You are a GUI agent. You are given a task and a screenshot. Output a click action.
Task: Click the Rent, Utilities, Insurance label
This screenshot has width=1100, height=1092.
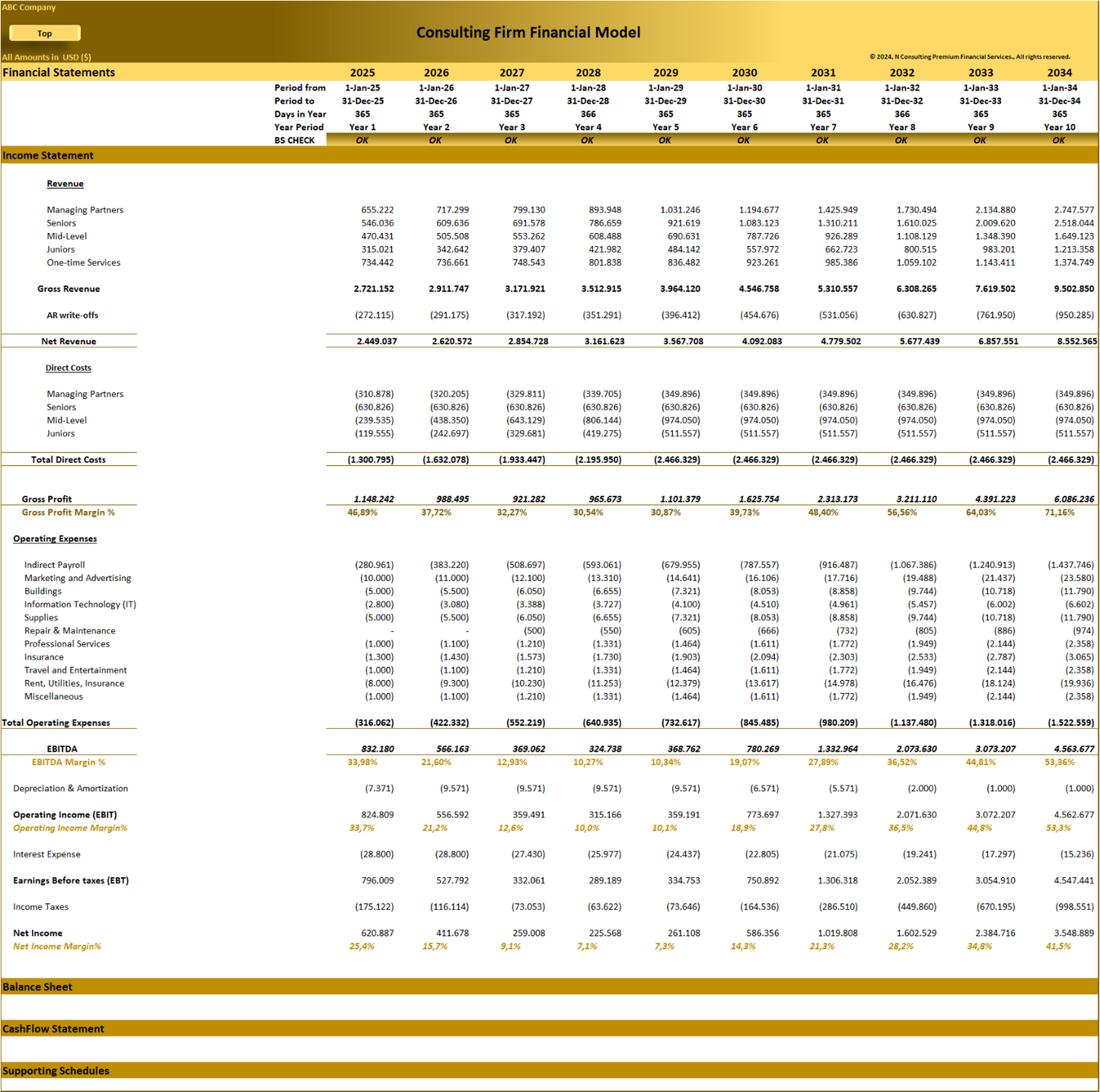74,684
